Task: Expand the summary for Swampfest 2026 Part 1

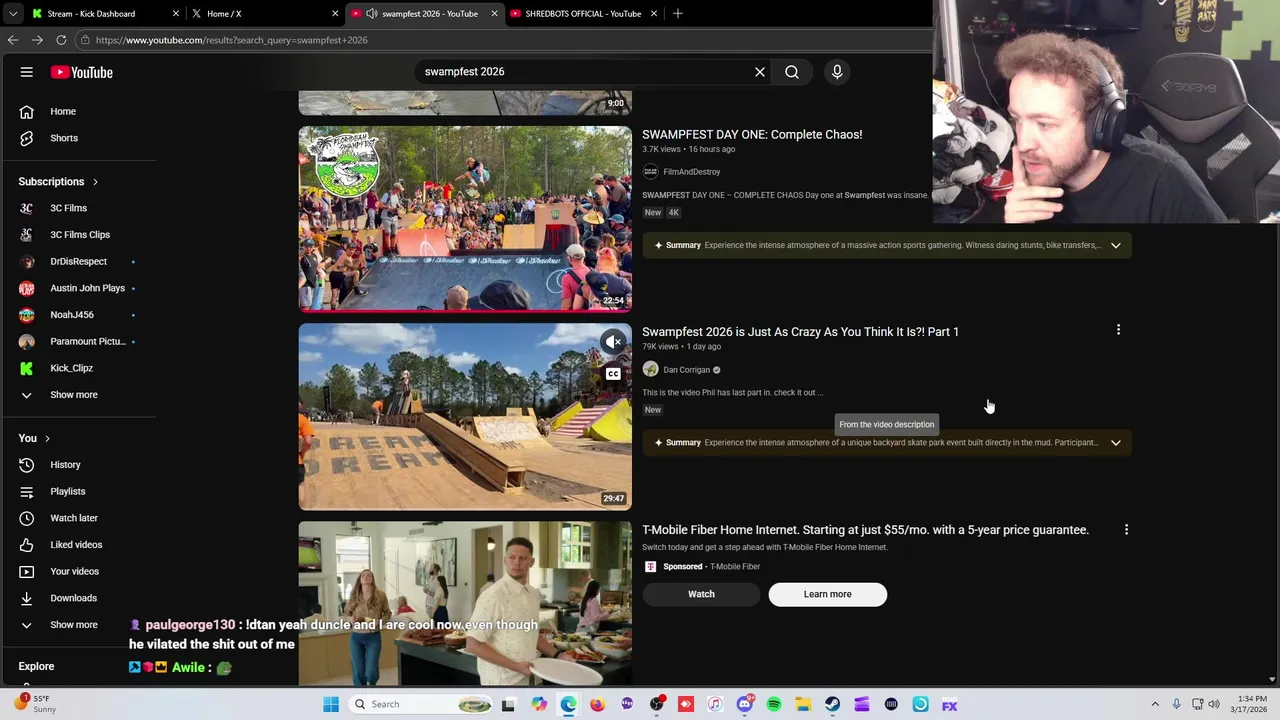Action: (1115, 442)
